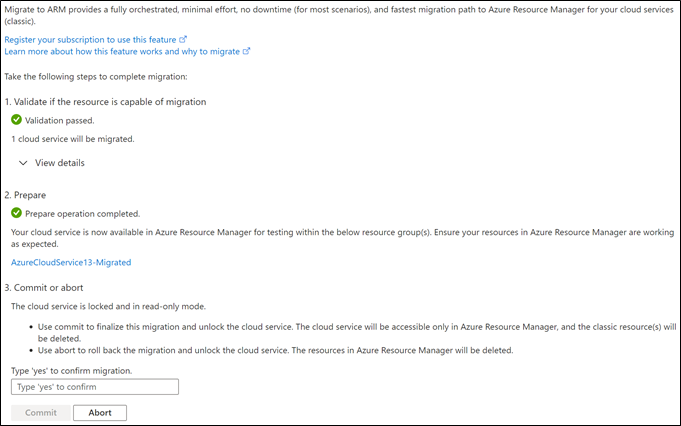This screenshot has width=681, height=426.
Task: Click the Type 'yes' to confirm migration label
Action: 72,371
